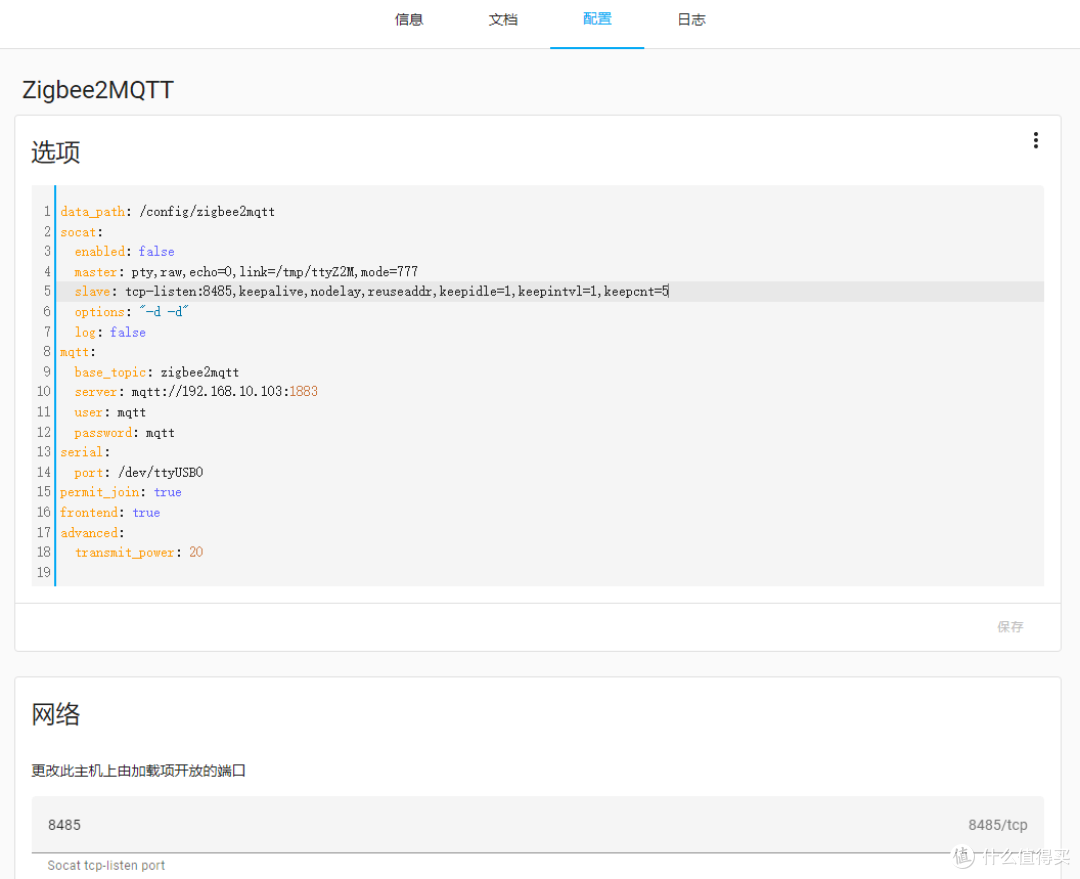Click the frontend true value

[146, 513]
